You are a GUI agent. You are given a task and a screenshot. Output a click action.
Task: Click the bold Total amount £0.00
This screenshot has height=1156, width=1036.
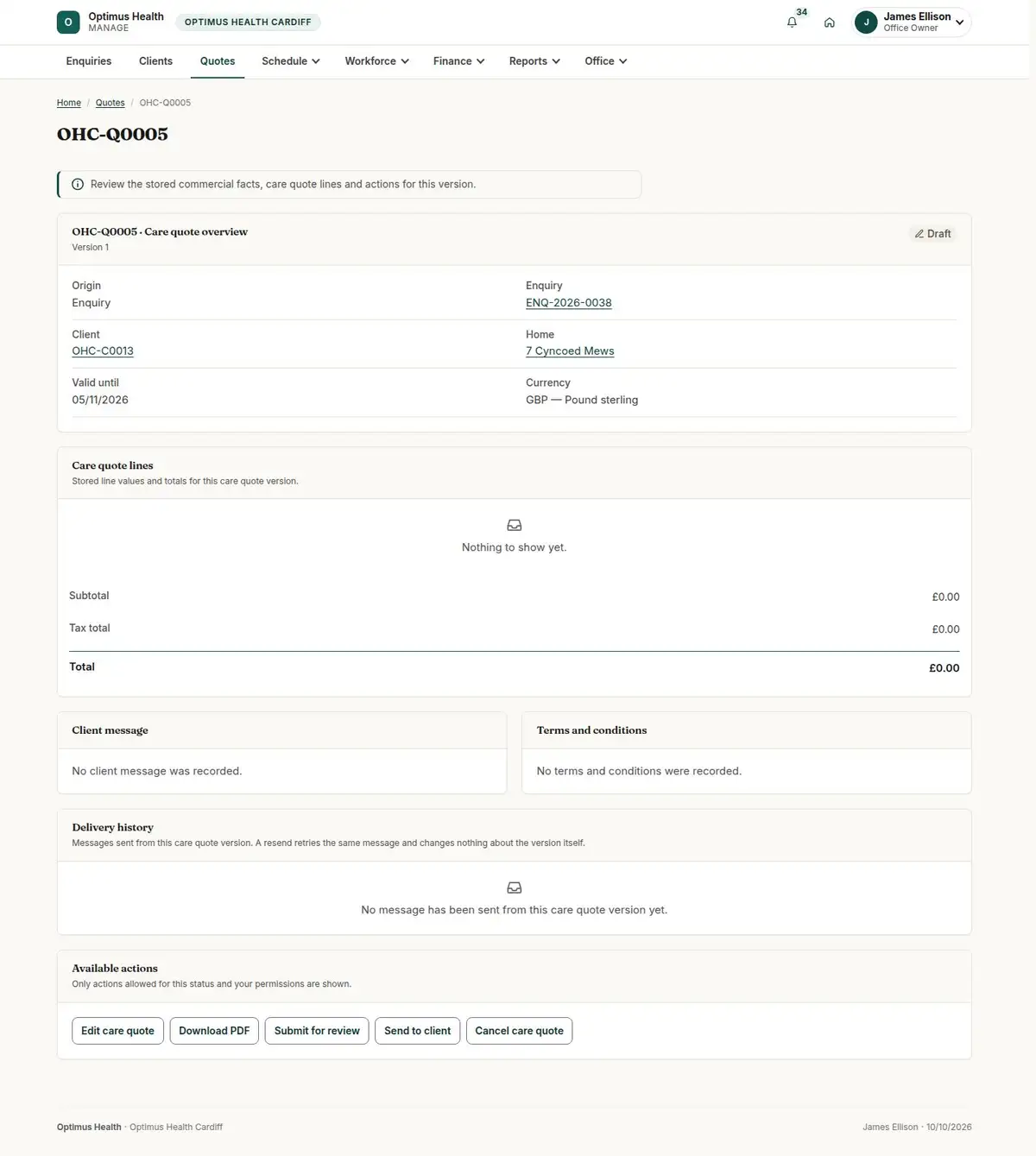point(944,668)
